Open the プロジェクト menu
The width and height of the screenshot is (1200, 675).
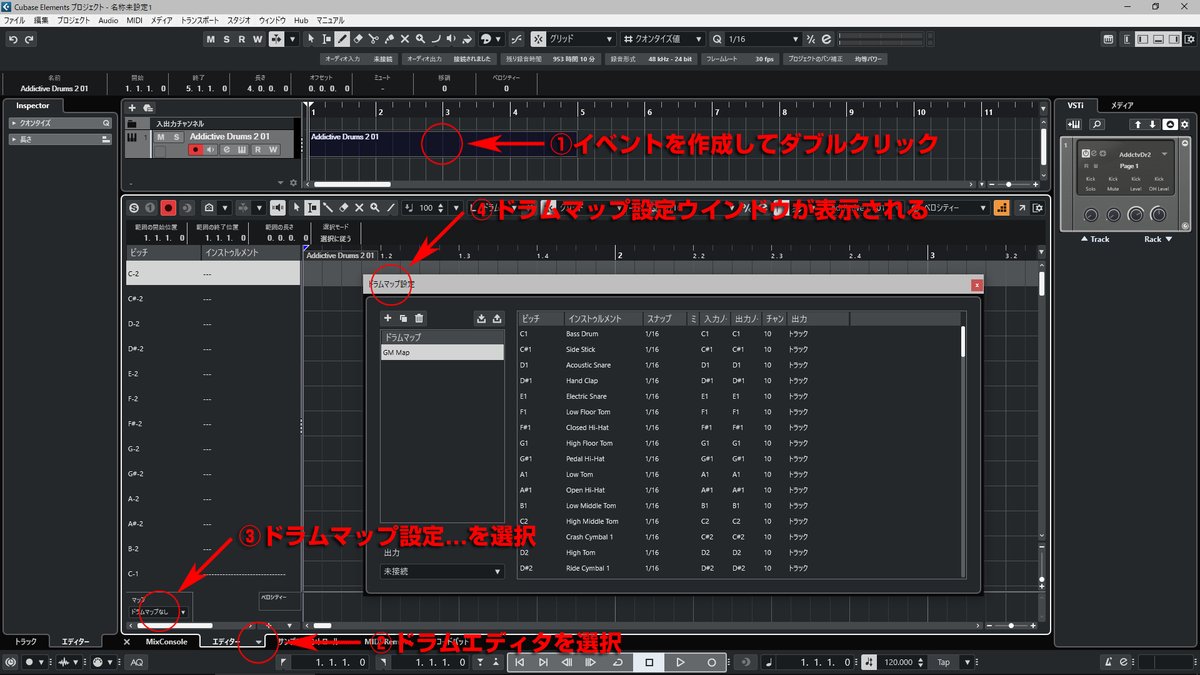[x=73, y=20]
